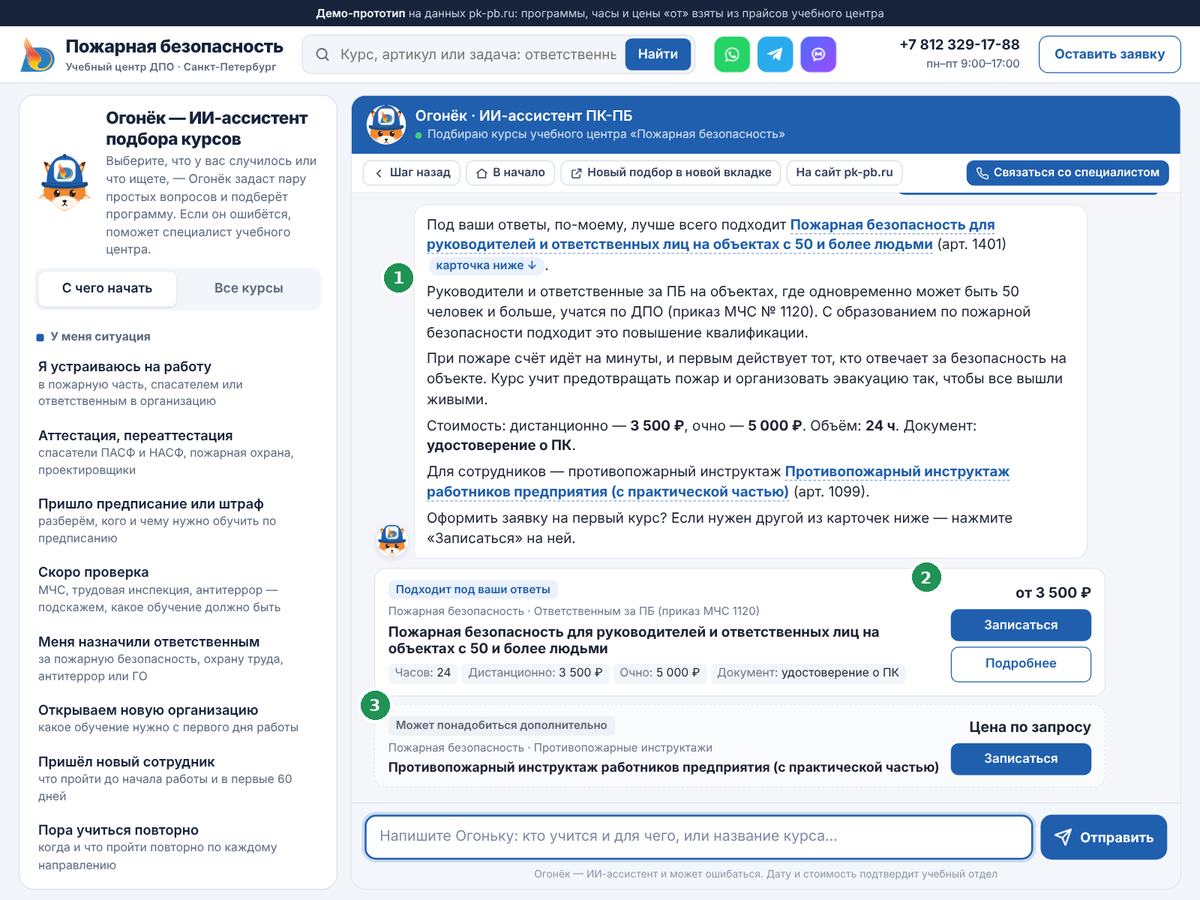This screenshot has width=1200, height=900.
Task: Click «Связаться со специалистом» button
Action: 1066,172
